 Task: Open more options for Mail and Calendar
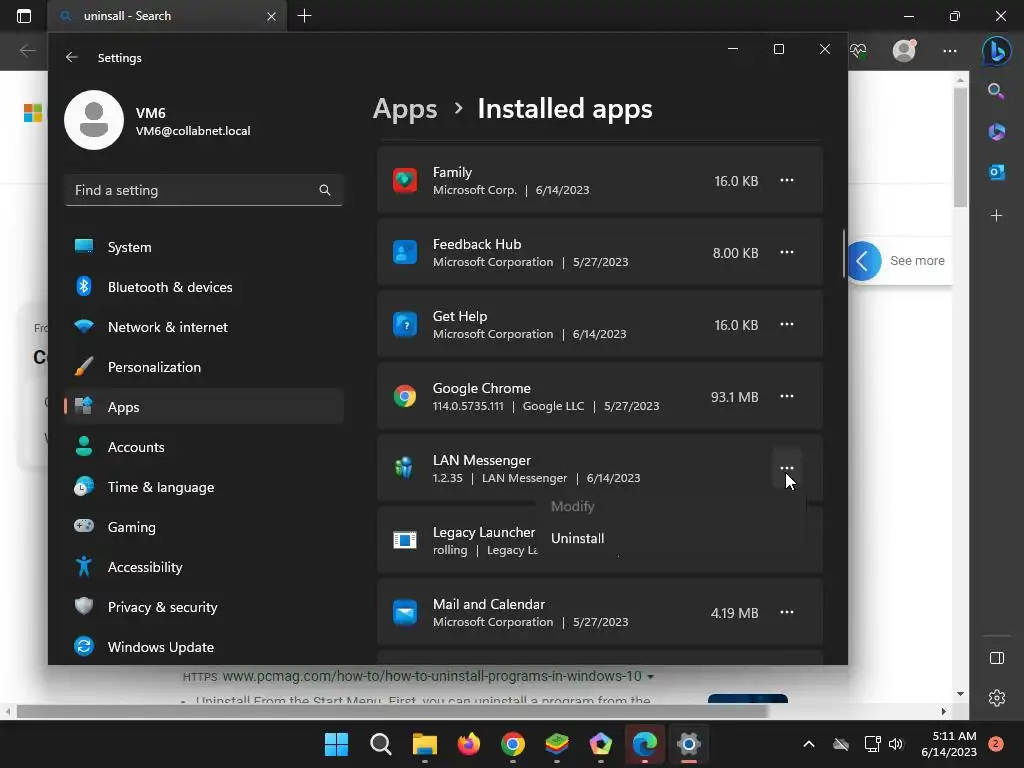787,613
